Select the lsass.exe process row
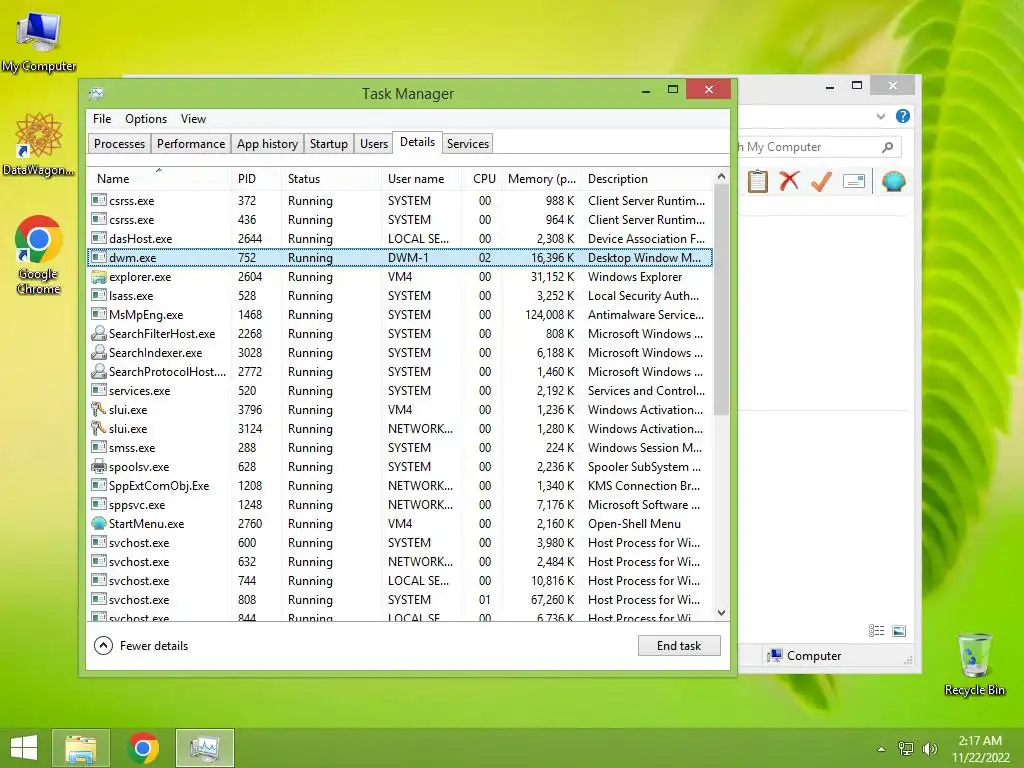 400,296
